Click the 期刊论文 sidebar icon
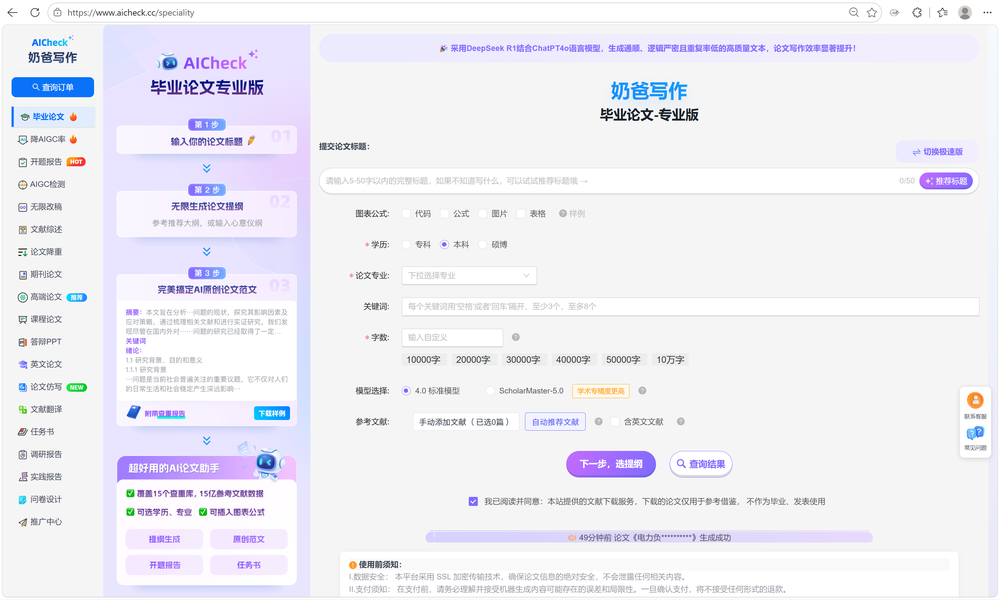Image resolution: width=1000 pixels, height=600 pixels. [x=22, y=274]
